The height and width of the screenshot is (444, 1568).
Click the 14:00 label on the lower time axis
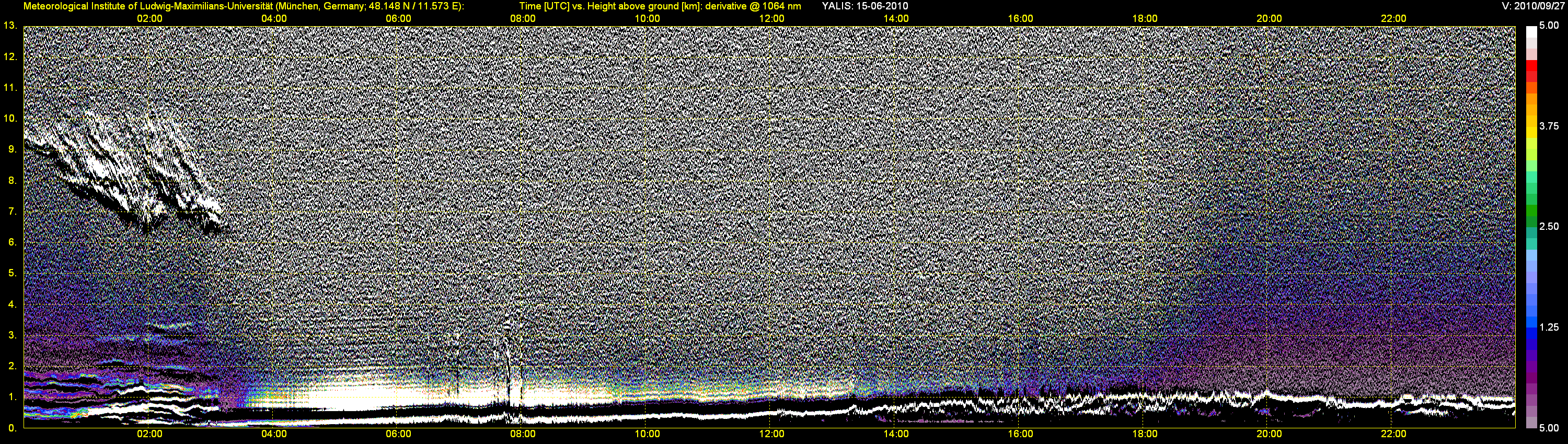click(896, 434)
